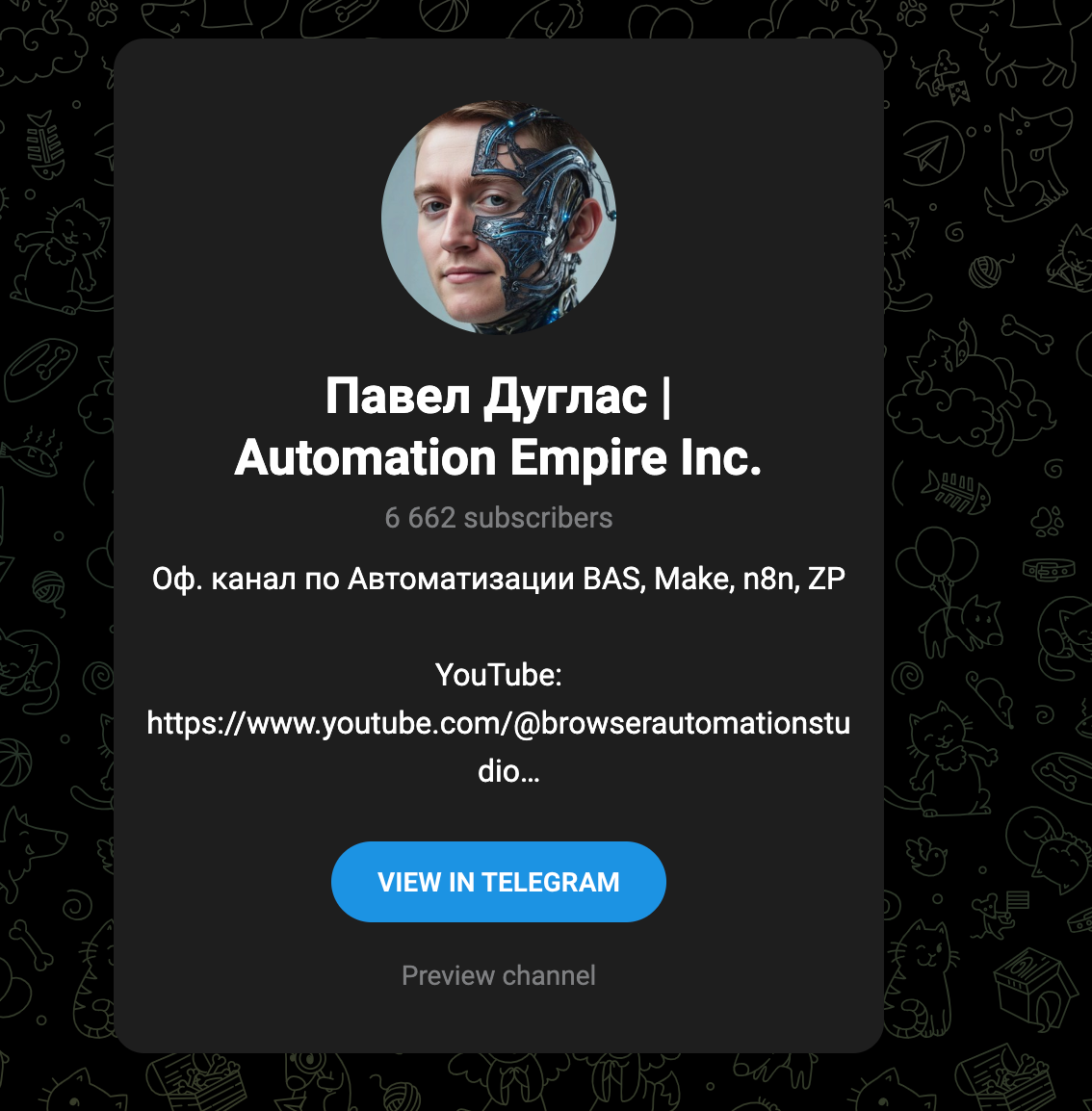This screenshot has width=1092, height=1111.
Task: Click the '6 662 subscribers' count
Action: 498,518
